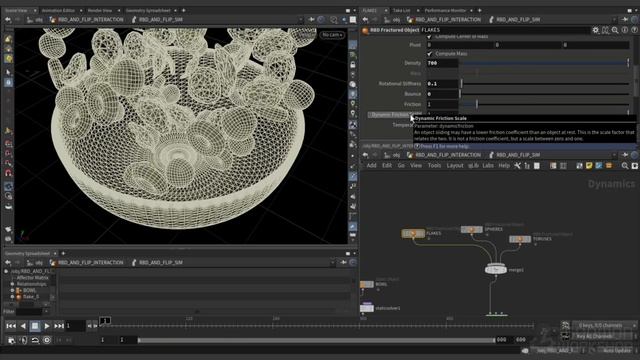
Task: Click RBD_AND_FLIP_INTERACTION in scene view path
Action: pos(90,19)
